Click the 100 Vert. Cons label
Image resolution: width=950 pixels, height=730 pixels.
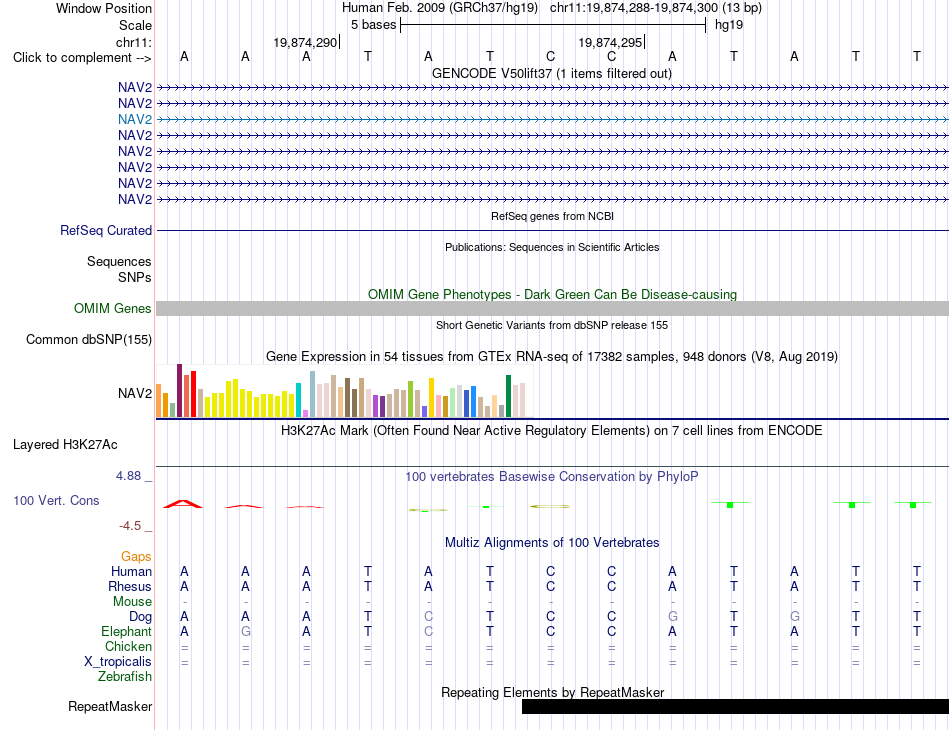(x=56, y=500)
